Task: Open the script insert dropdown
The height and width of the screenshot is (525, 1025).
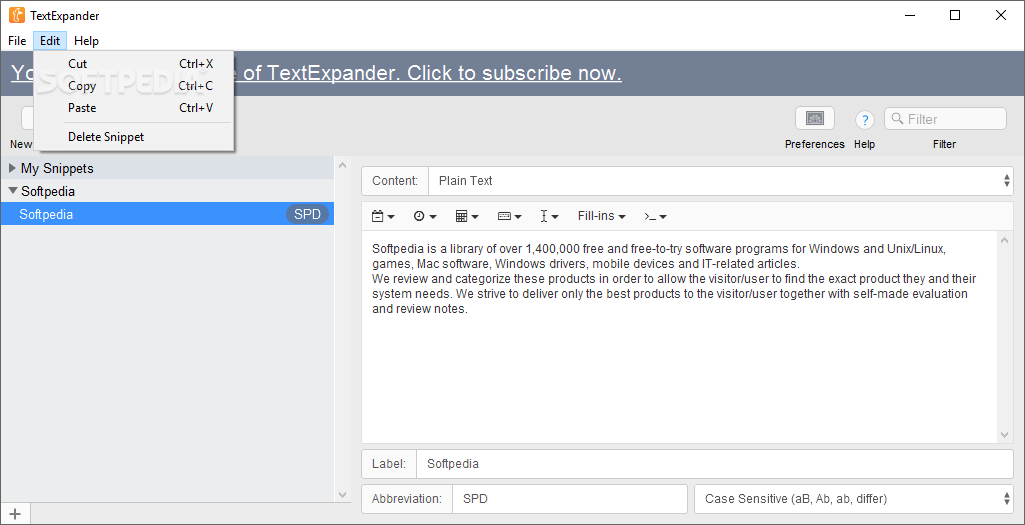Action: [x=655, y=216]
